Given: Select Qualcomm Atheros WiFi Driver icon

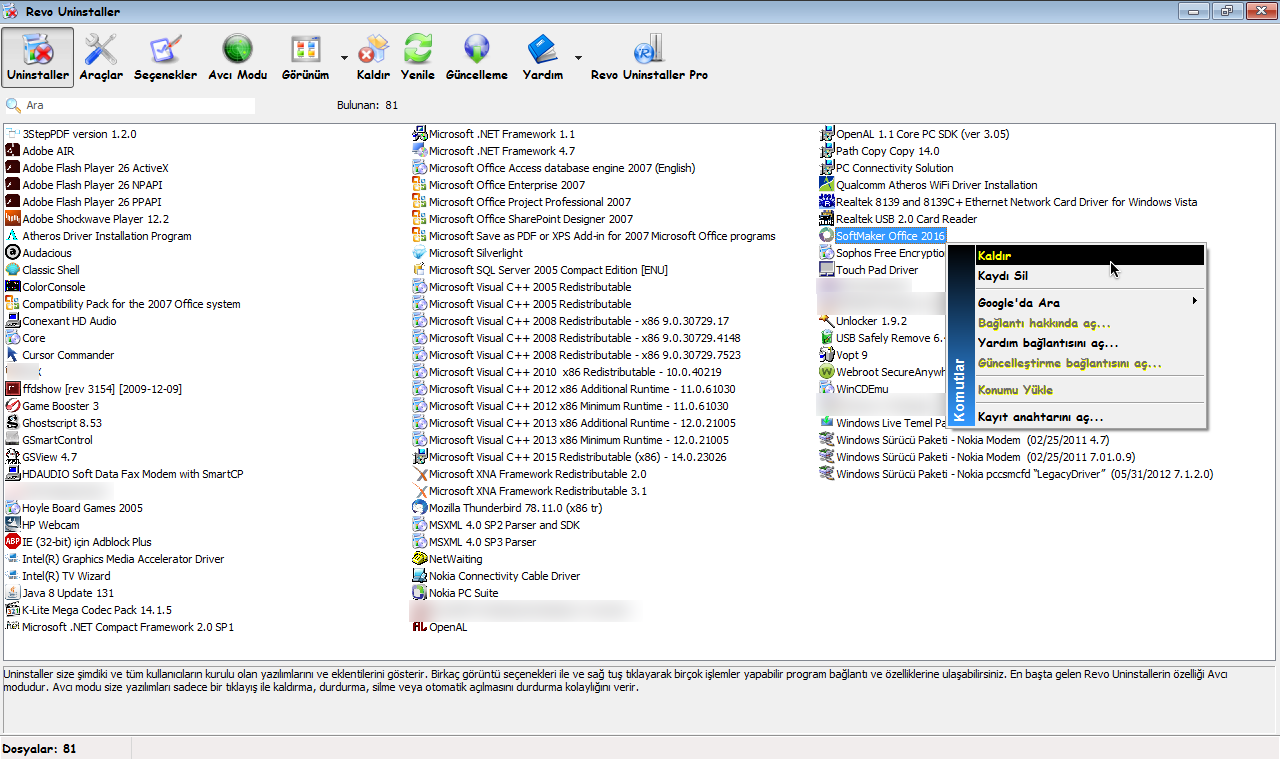Looking at the screenshot, I should pyautogui.click(x=827, y=185).
